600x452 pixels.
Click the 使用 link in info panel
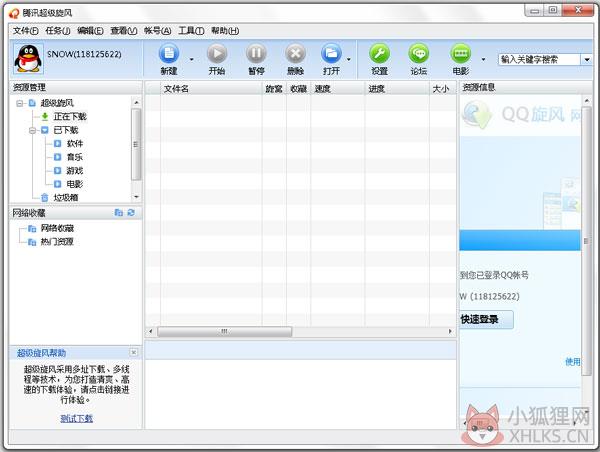[572, 362]
